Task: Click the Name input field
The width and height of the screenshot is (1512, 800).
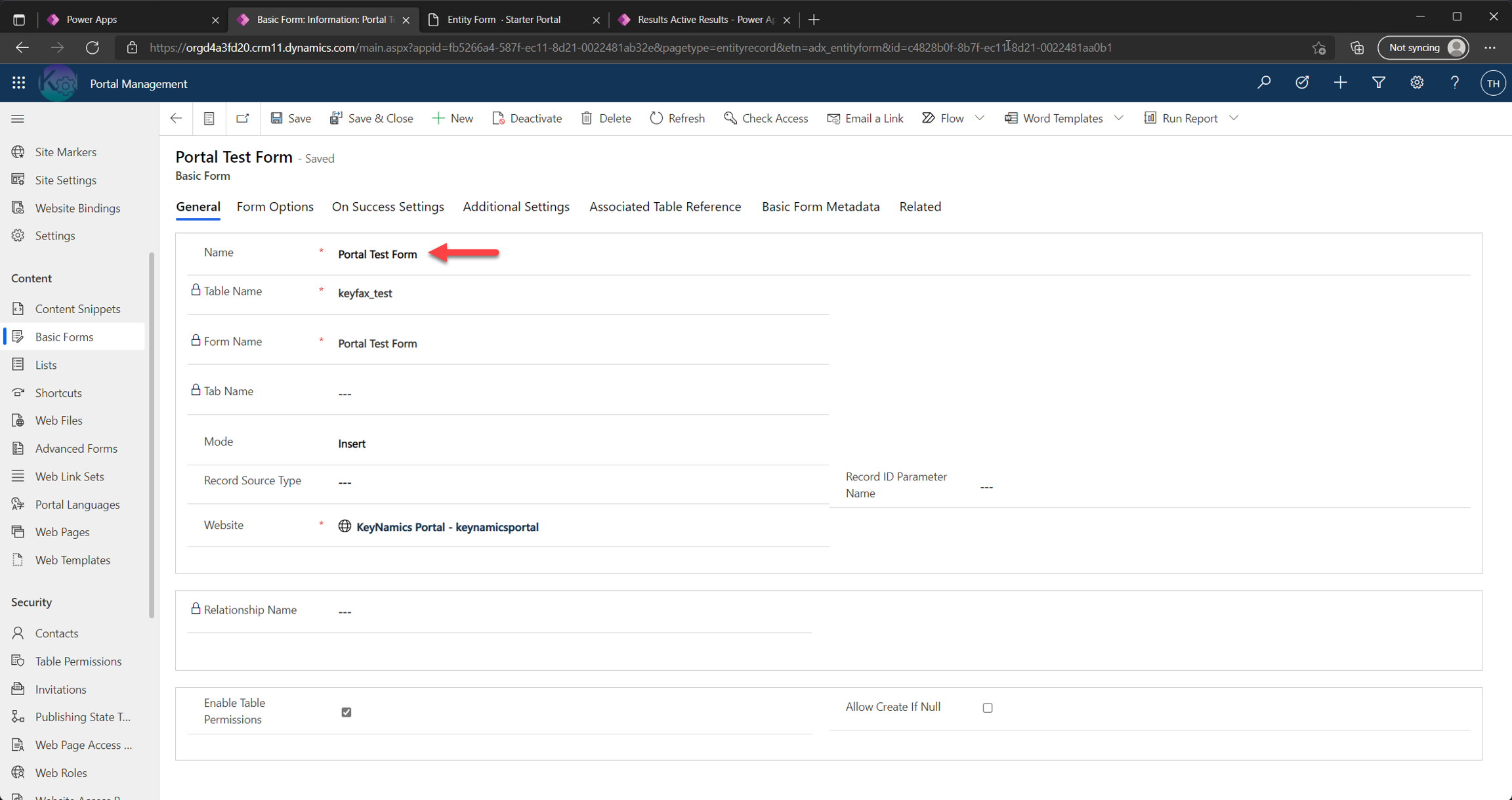Action: [x=377, y=255]
